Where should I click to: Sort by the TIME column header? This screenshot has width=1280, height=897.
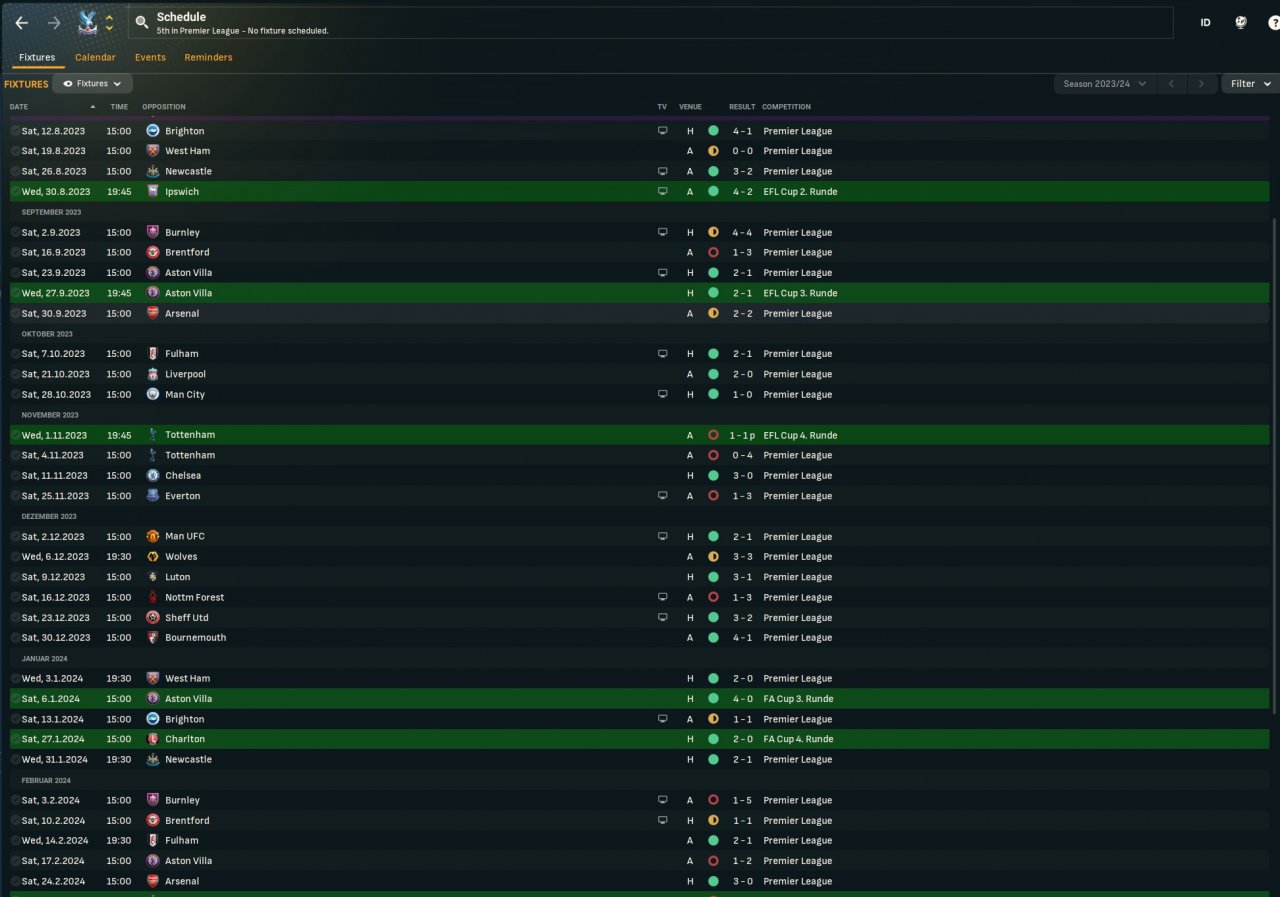[x=119, y=107]
